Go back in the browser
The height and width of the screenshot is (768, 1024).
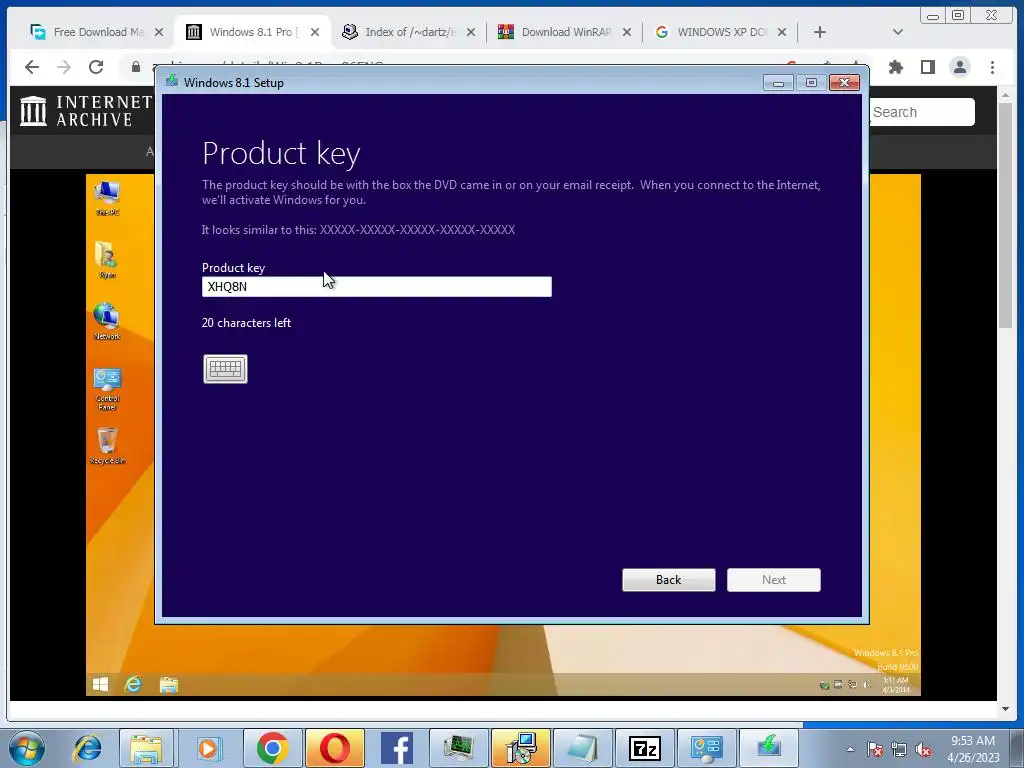pyautogui.click(x=32, y=67)
